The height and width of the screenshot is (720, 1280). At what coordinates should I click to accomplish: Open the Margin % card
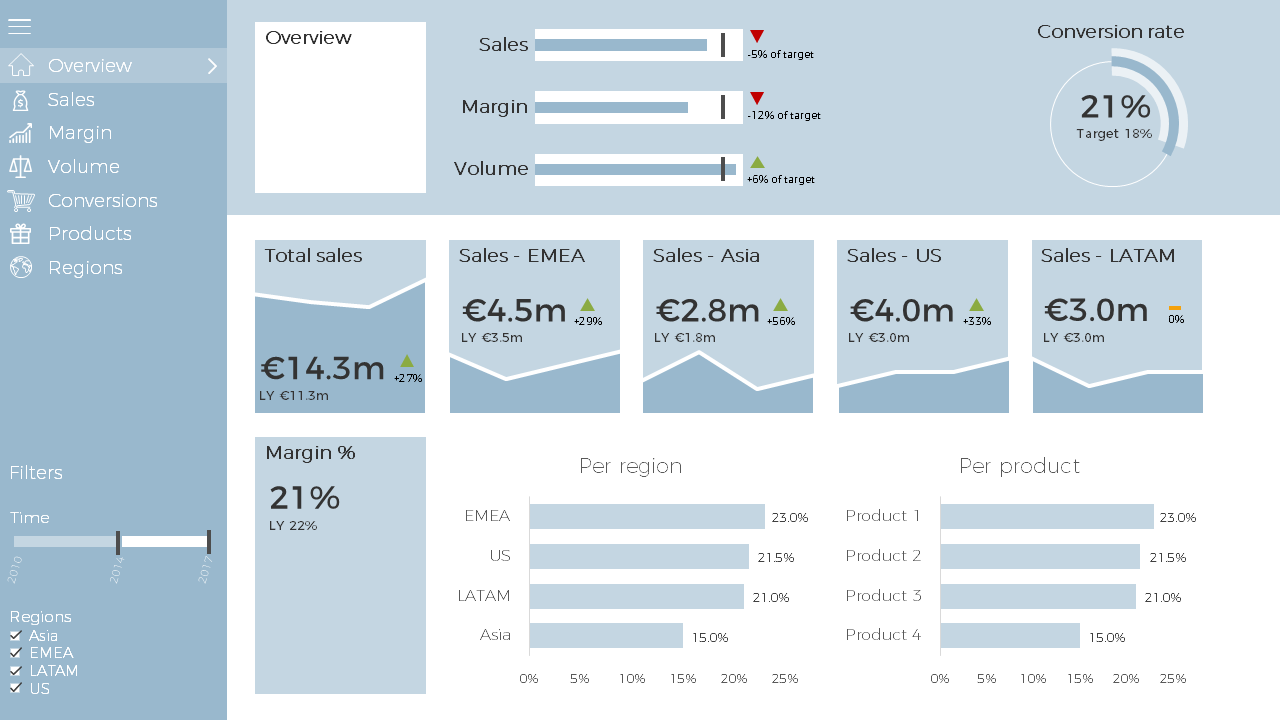click(x=340, y=565)
